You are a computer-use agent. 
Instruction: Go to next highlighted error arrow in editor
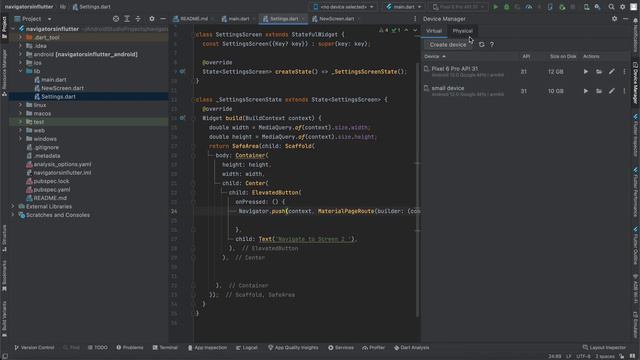point(415,30)
